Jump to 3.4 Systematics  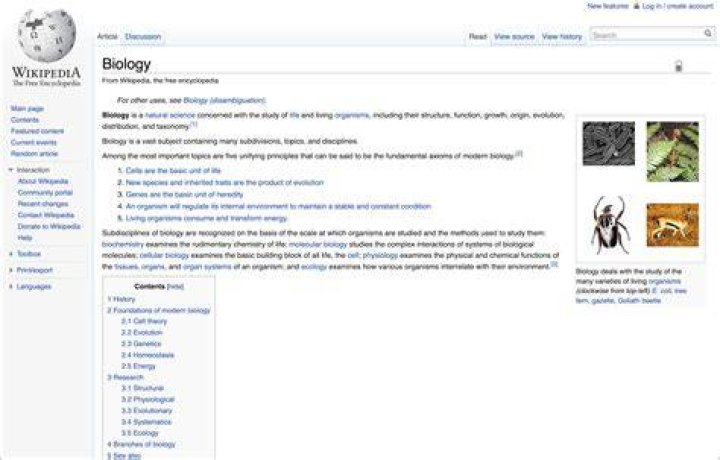(x=146, y=422)
